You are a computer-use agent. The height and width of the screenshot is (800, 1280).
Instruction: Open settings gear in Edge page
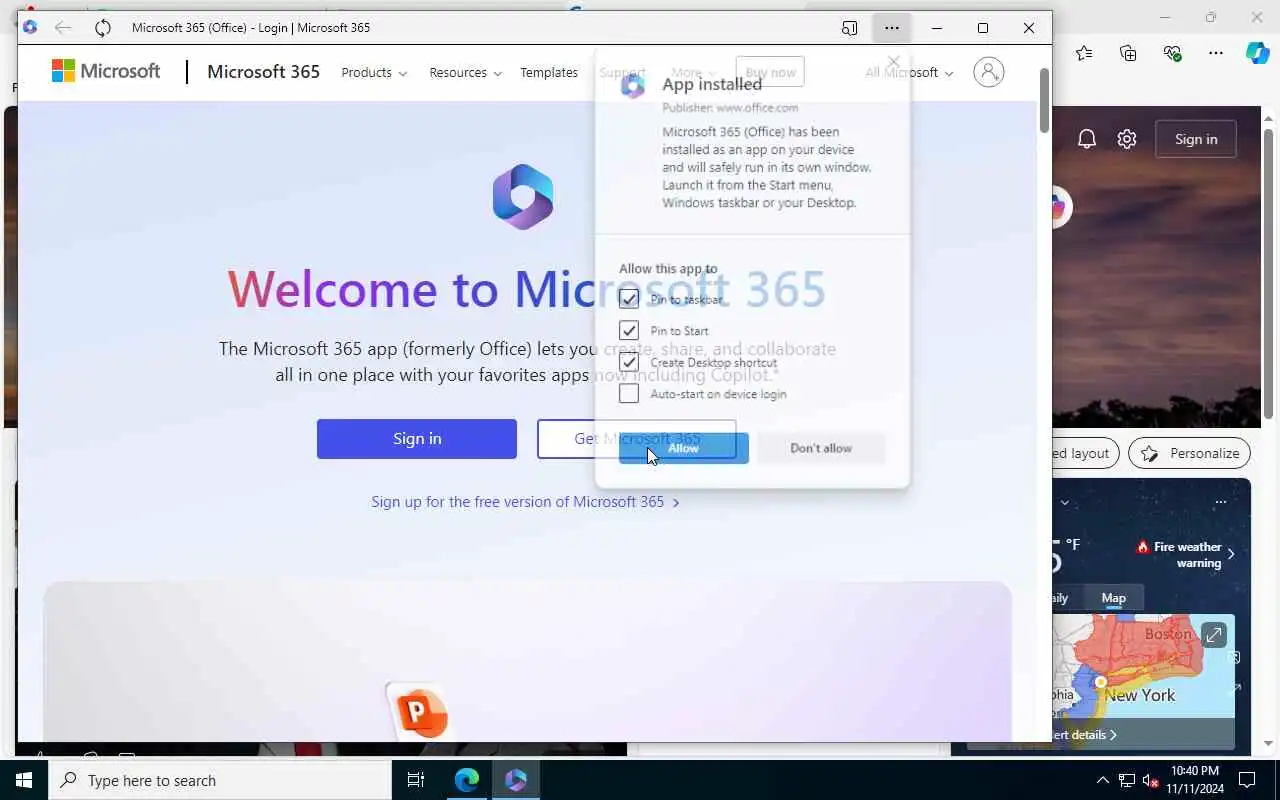[1127, 139]
